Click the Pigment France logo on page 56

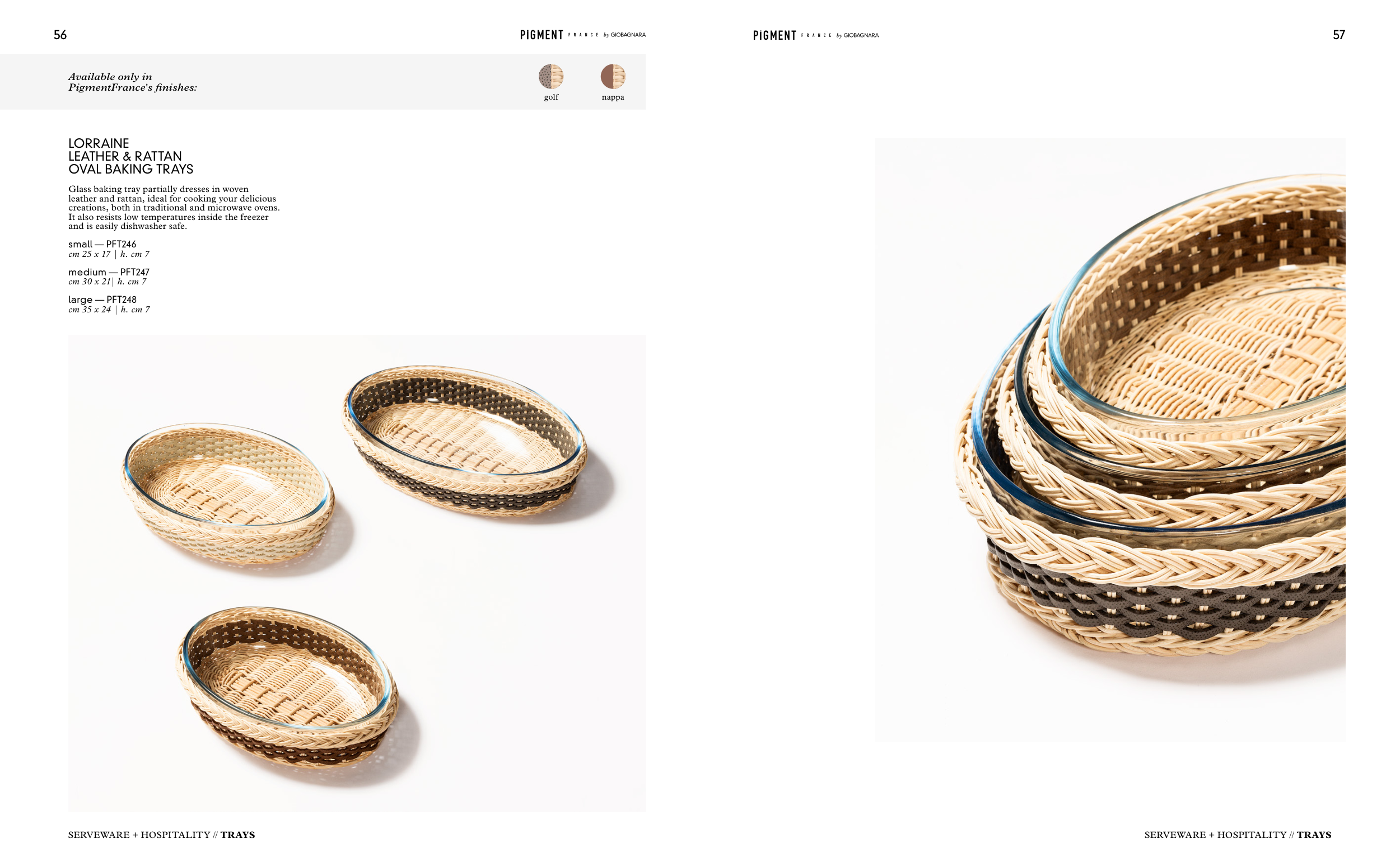pos(582,35)
